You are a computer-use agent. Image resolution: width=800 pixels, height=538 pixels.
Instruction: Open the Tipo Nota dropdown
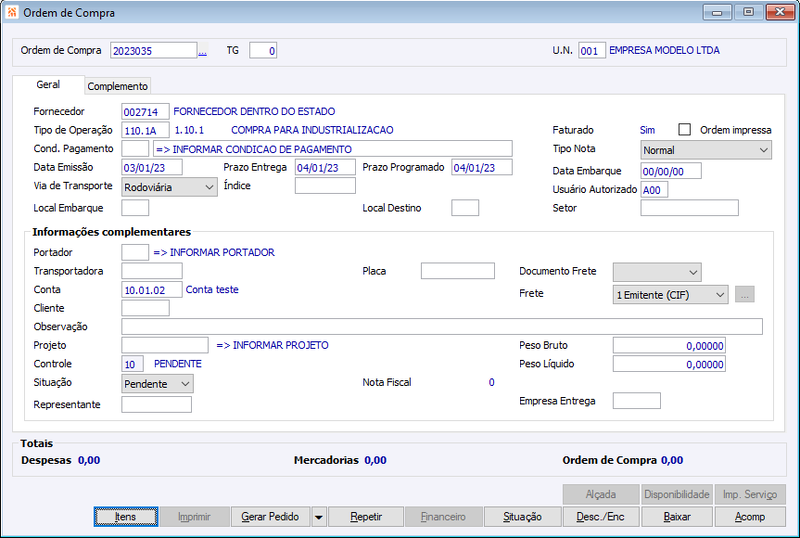pos(706,150)
